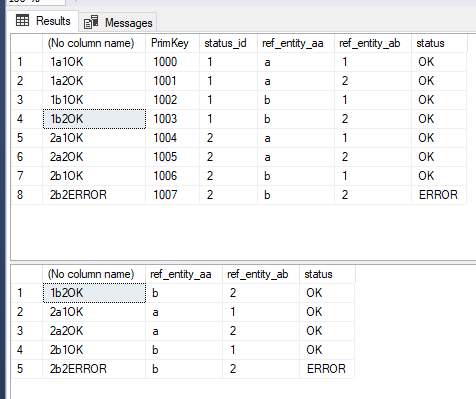Click PrimKey value 1004
Image resolution: width=476 pixels, height=399 pixels.
172,138
